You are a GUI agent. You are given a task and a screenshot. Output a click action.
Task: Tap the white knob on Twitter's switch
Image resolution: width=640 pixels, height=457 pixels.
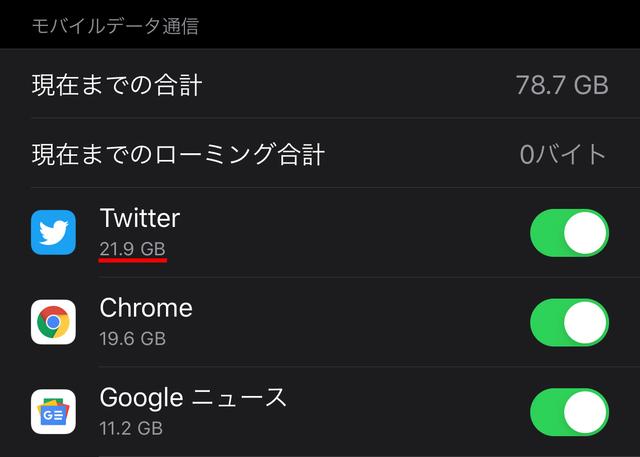585,233
